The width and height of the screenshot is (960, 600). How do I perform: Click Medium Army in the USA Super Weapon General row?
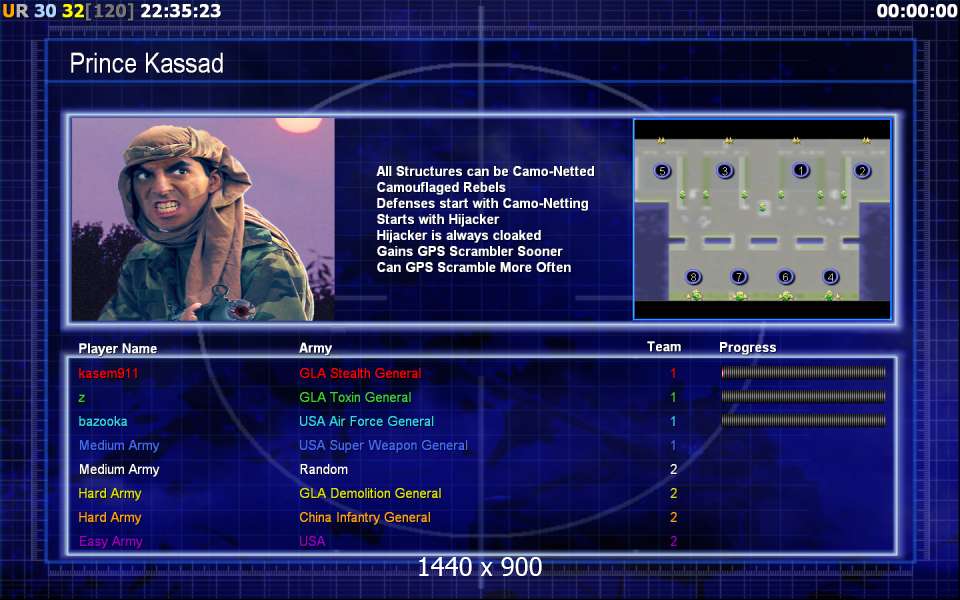[x=119, y=446]
